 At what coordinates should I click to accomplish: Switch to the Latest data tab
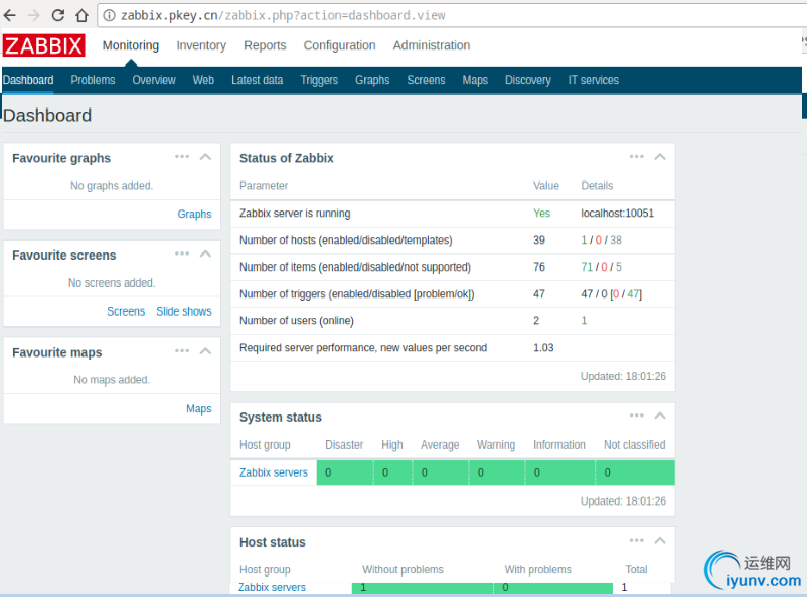(257, 80)
